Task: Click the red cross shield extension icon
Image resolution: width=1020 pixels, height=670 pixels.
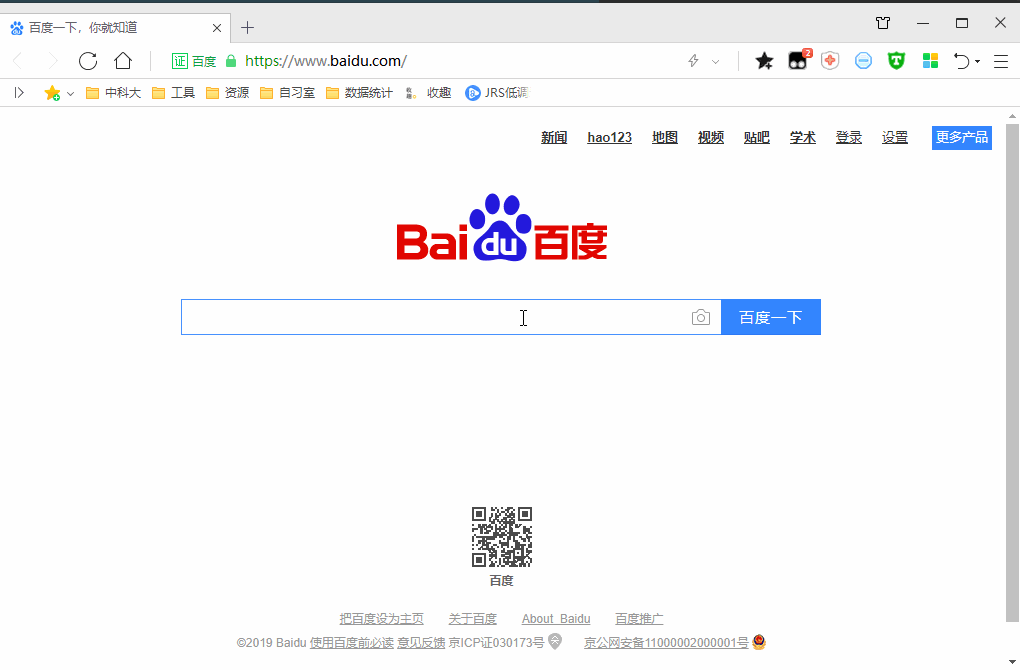Action: (x=830, y=61)
